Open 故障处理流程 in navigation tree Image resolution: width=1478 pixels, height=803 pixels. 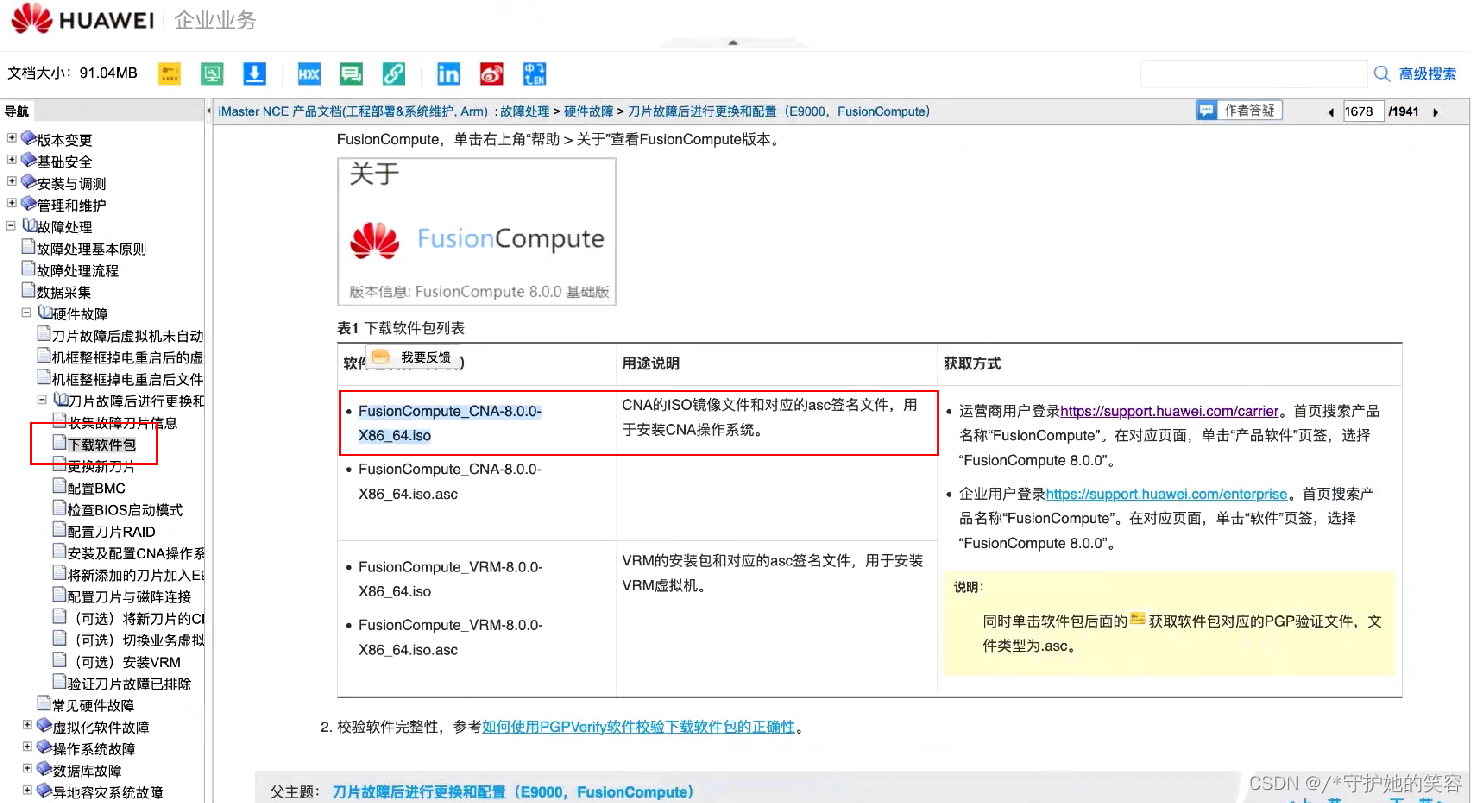point(78,271)
